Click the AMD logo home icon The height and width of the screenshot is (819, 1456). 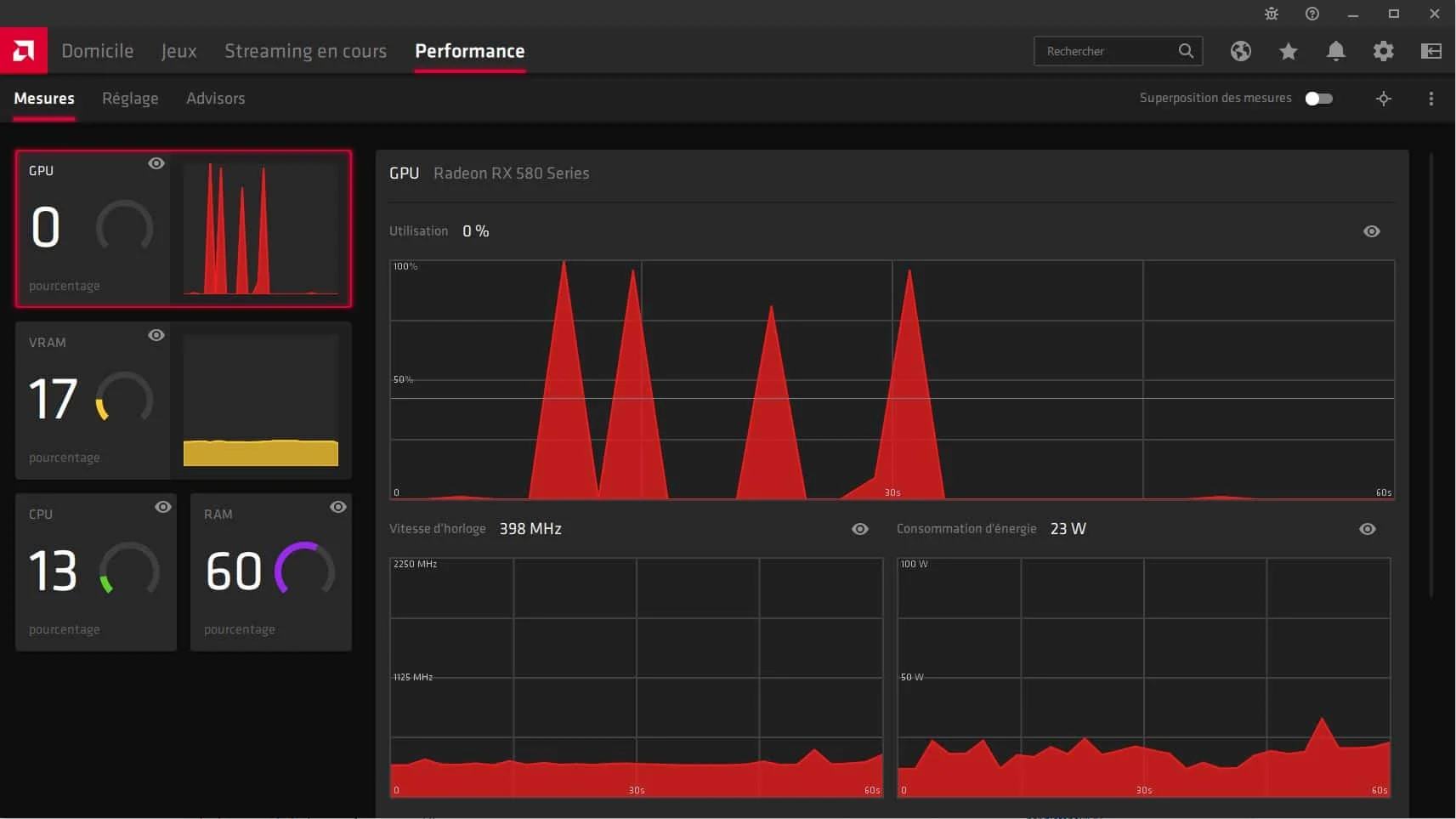(24, 51)
